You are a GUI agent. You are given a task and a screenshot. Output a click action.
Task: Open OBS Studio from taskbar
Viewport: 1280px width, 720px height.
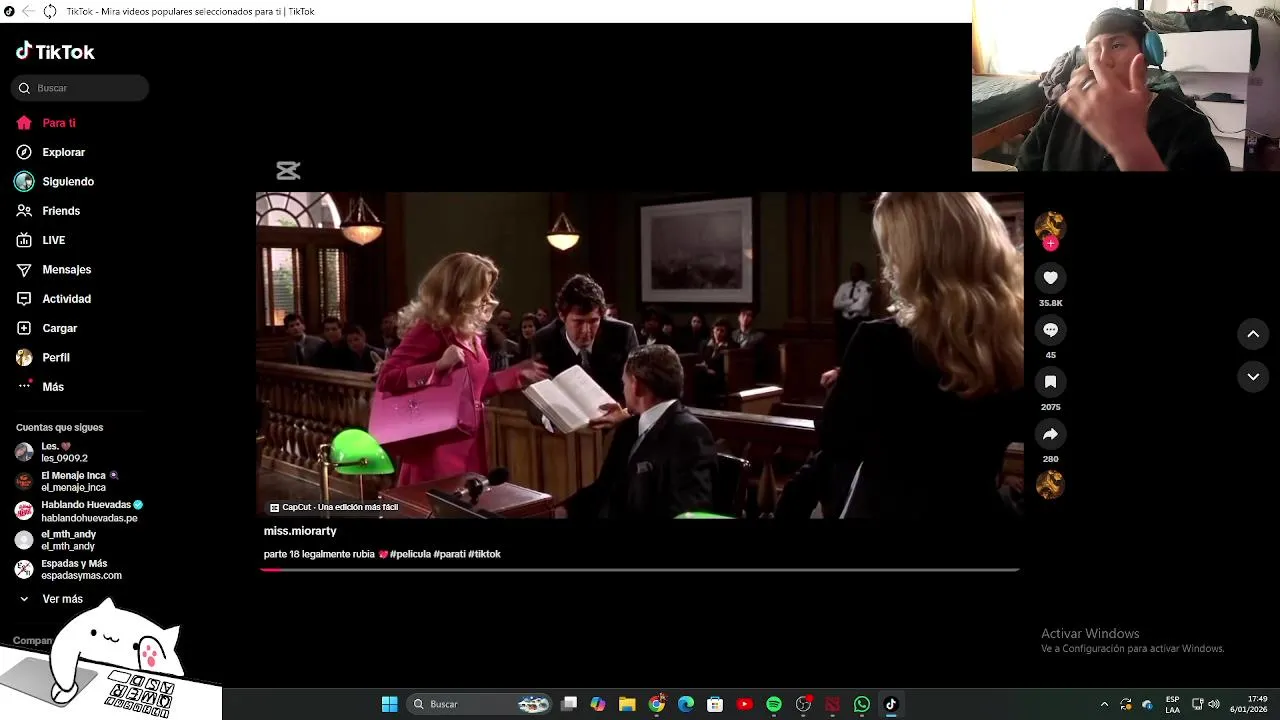(x=803, y=704)
